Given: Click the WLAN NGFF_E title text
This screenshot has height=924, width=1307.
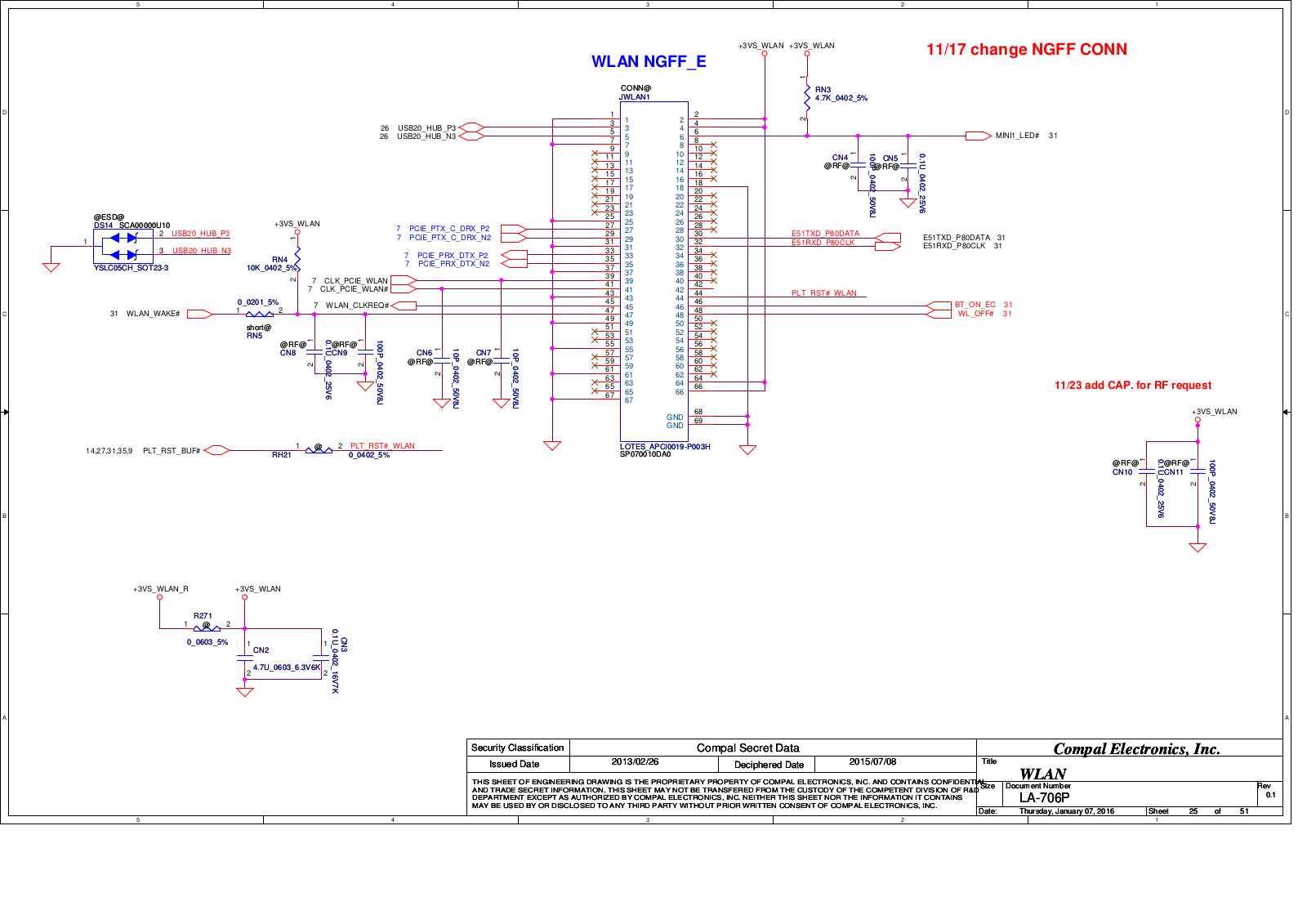Looking at the screenshot, I should 649,62.
